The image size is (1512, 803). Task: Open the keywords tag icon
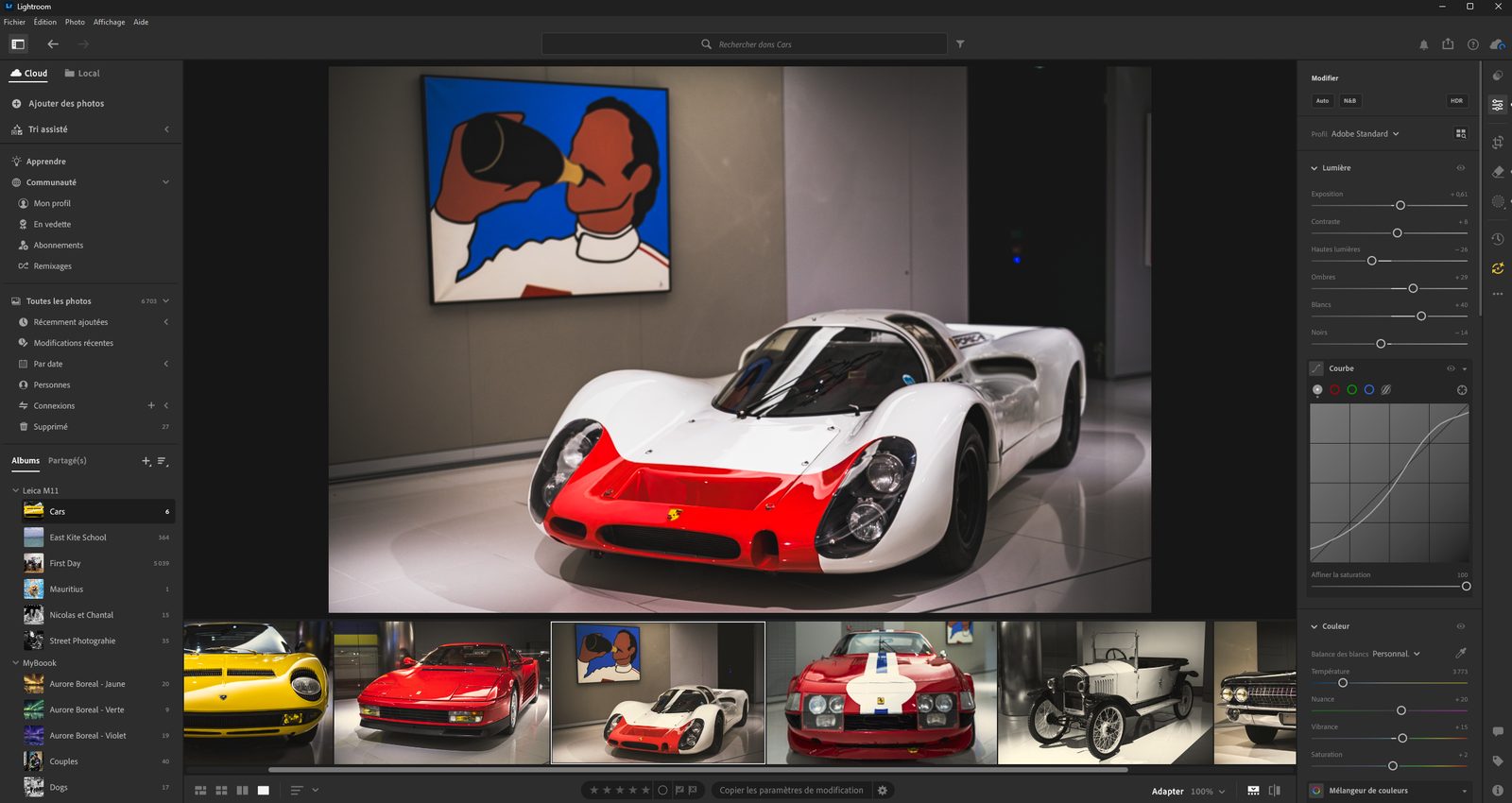click(1498, 761)
